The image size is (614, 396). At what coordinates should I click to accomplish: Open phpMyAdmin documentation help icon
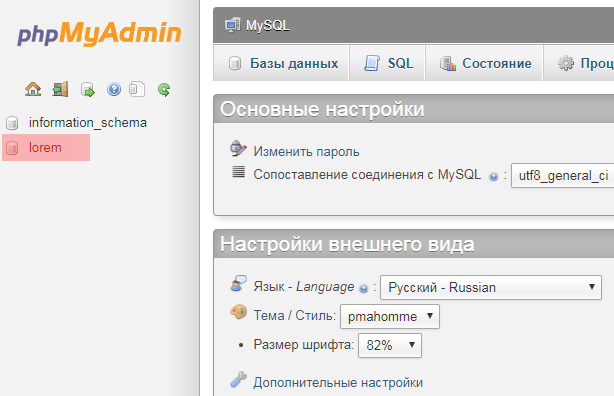114,89
